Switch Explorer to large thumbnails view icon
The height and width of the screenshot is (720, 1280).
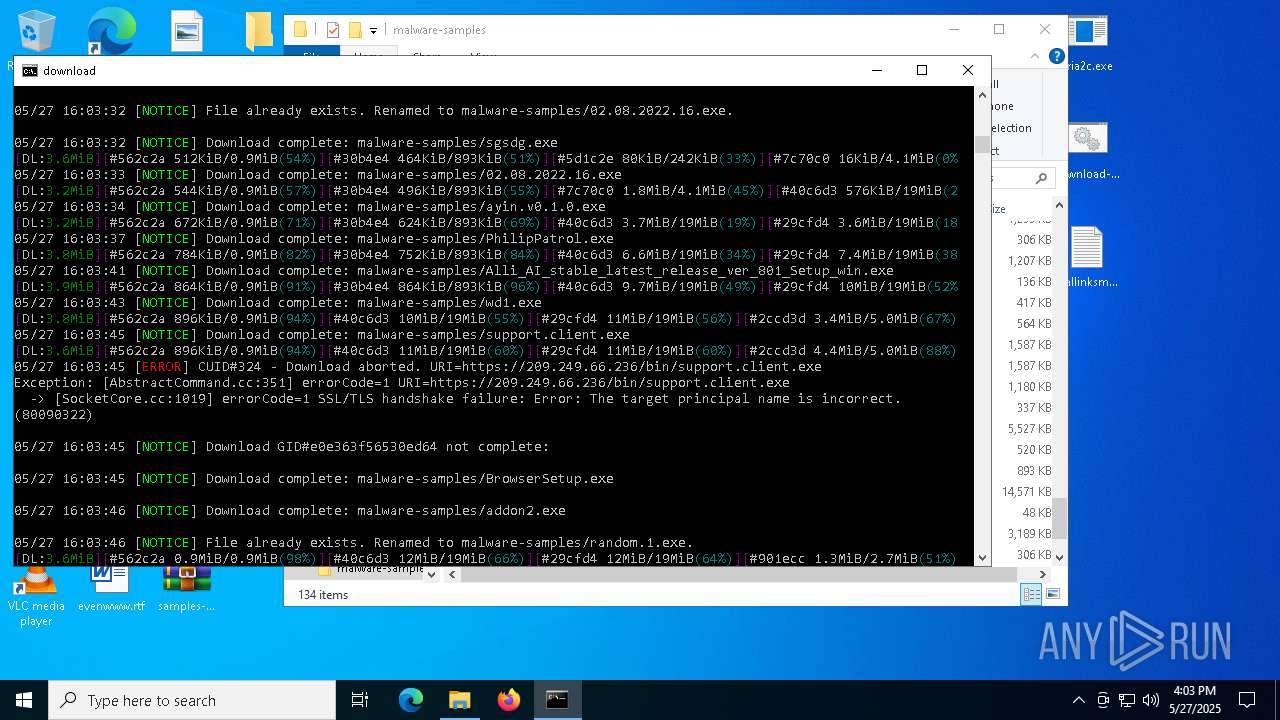pos(1052,594)
